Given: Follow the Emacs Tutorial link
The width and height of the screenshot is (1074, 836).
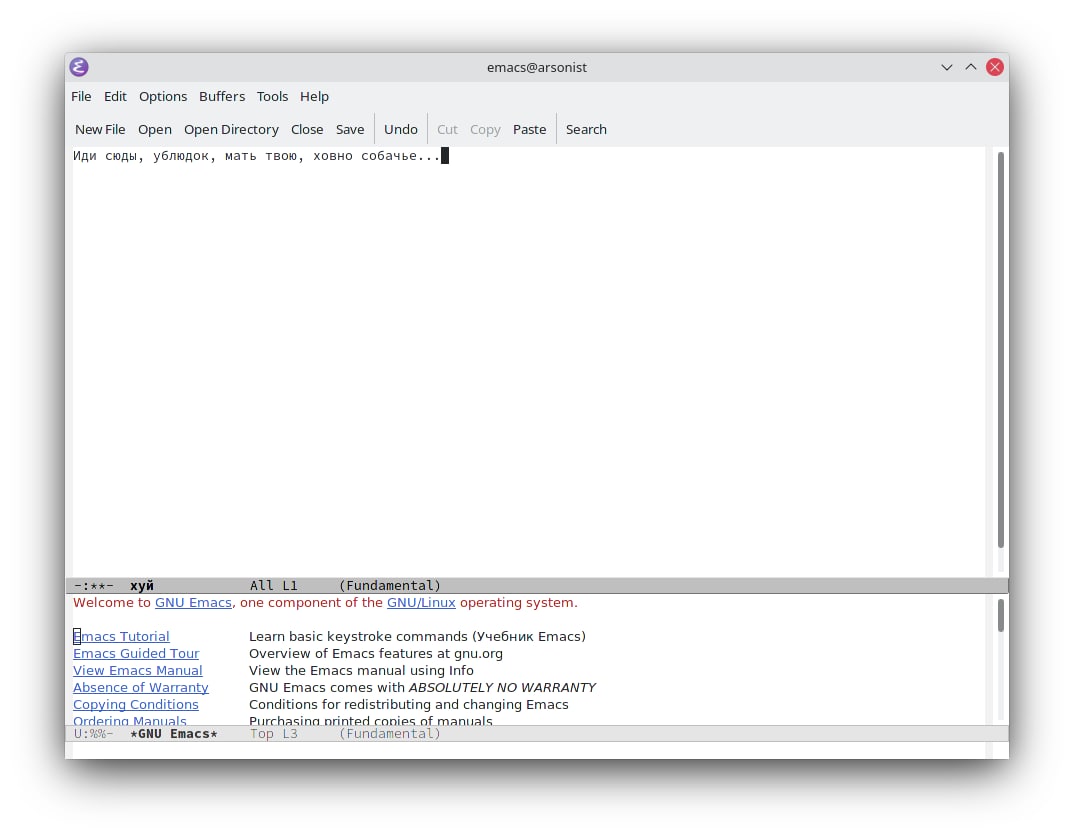Looking at the screenshot, I should [x=121, y=637].
